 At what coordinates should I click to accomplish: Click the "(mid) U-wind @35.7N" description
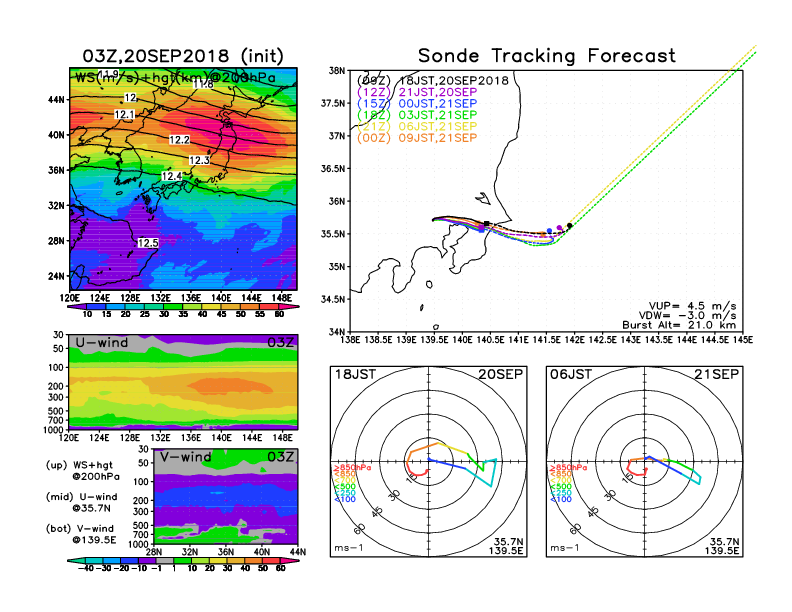[x=81, y=502]
